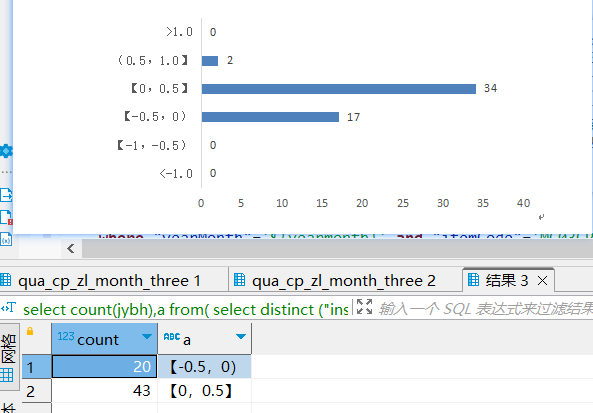Click the grid icon below the 网格 side tab

(x=6, y=375)
